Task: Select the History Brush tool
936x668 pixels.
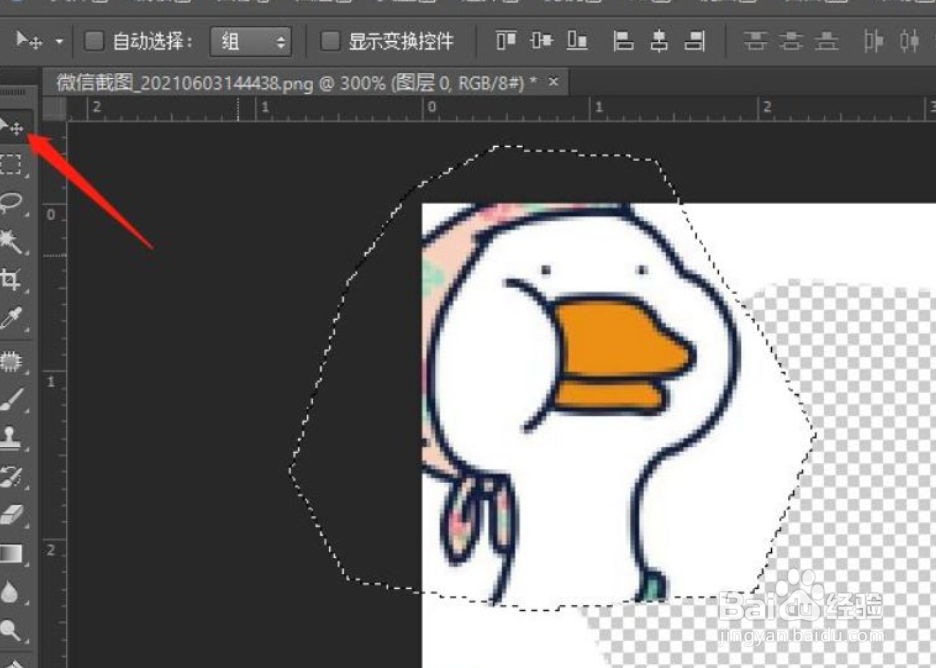Action: [x=11, y=476]
